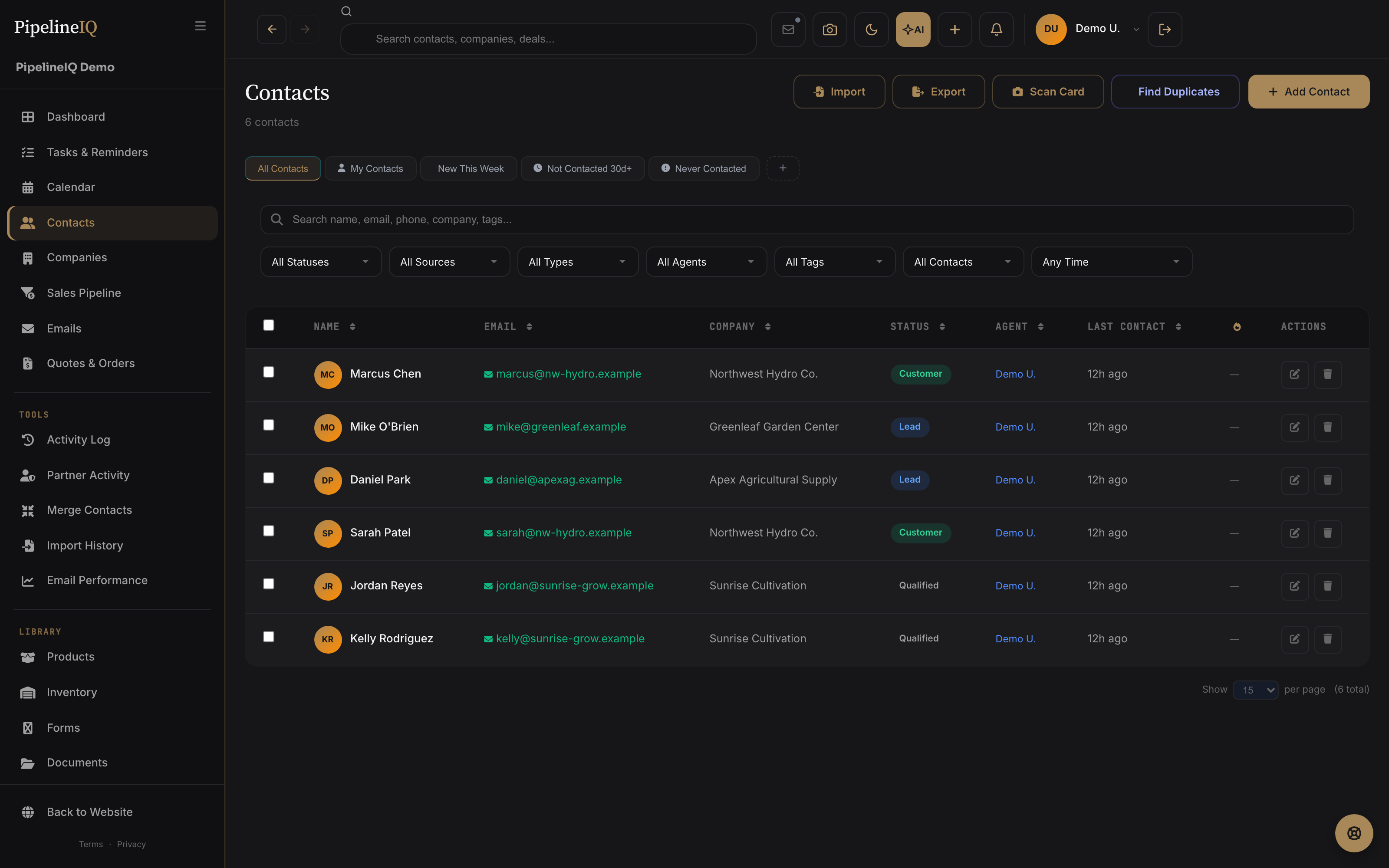This screenshot has width=1389, height=868.
Task: Open the mail inbox icon in the top bar
Action: (788, 29)
